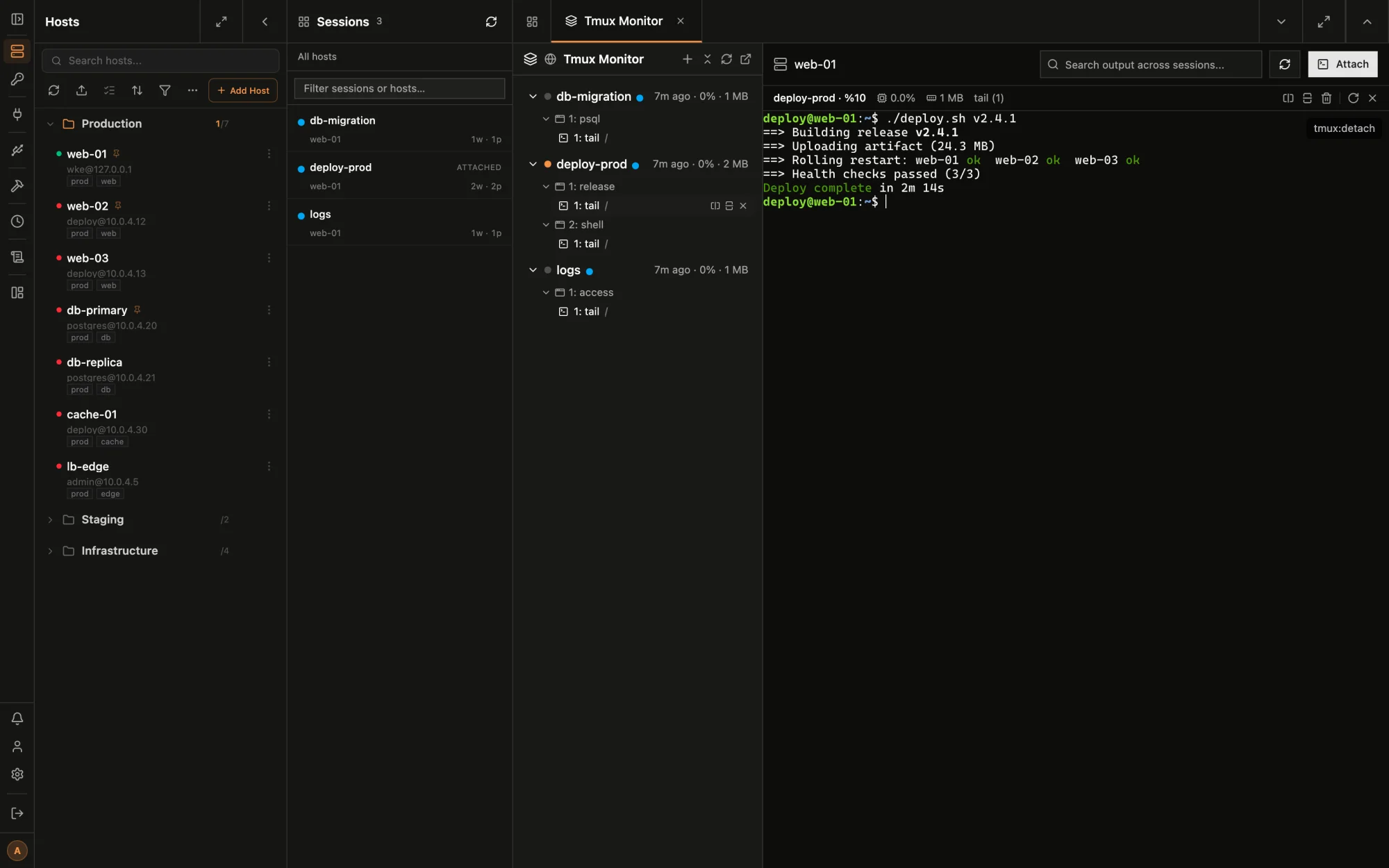Click the orange user avatar A
1389x868 pixels.
point(17,851)
